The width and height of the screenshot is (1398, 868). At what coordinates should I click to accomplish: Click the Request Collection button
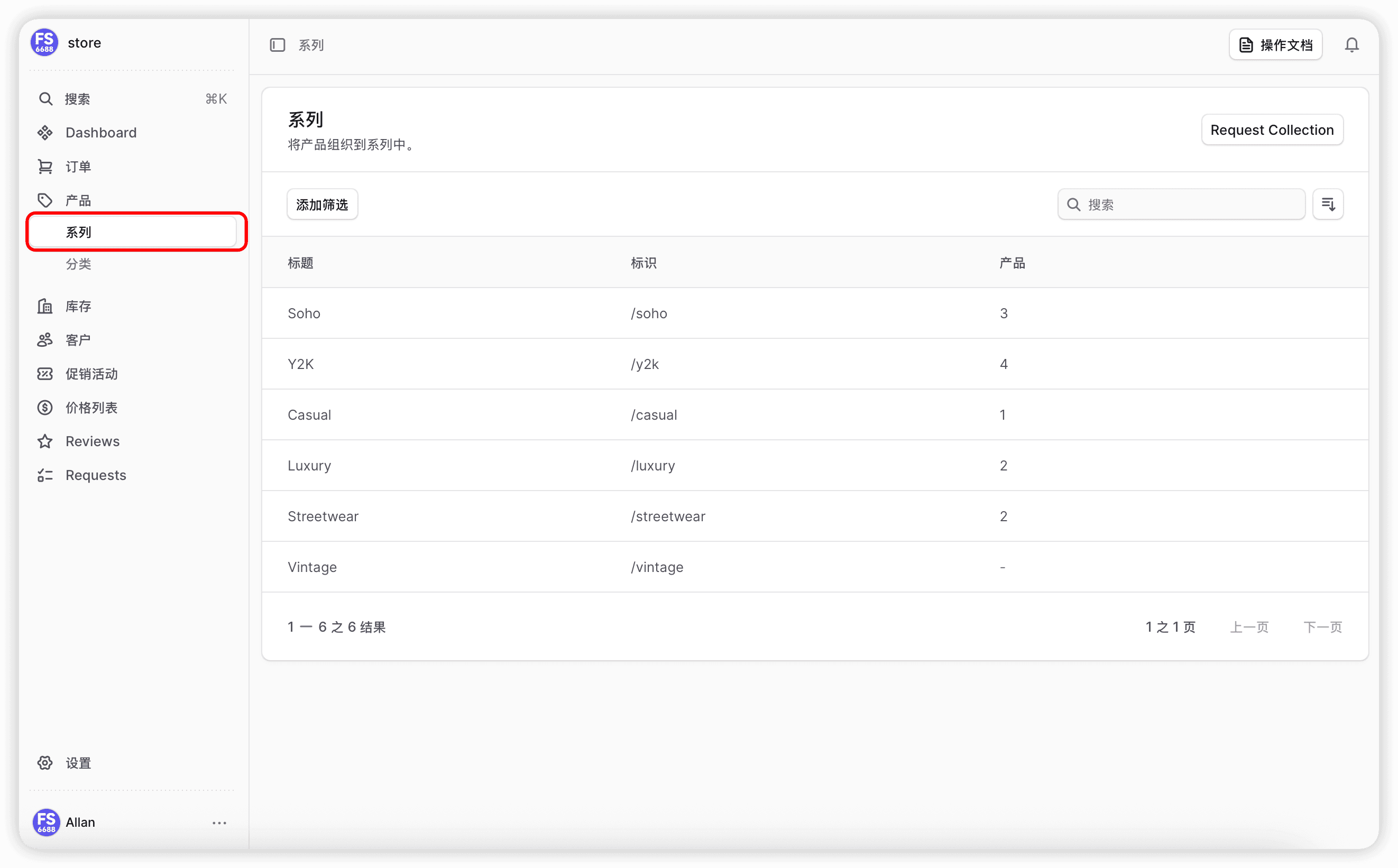coord(1272,130)
